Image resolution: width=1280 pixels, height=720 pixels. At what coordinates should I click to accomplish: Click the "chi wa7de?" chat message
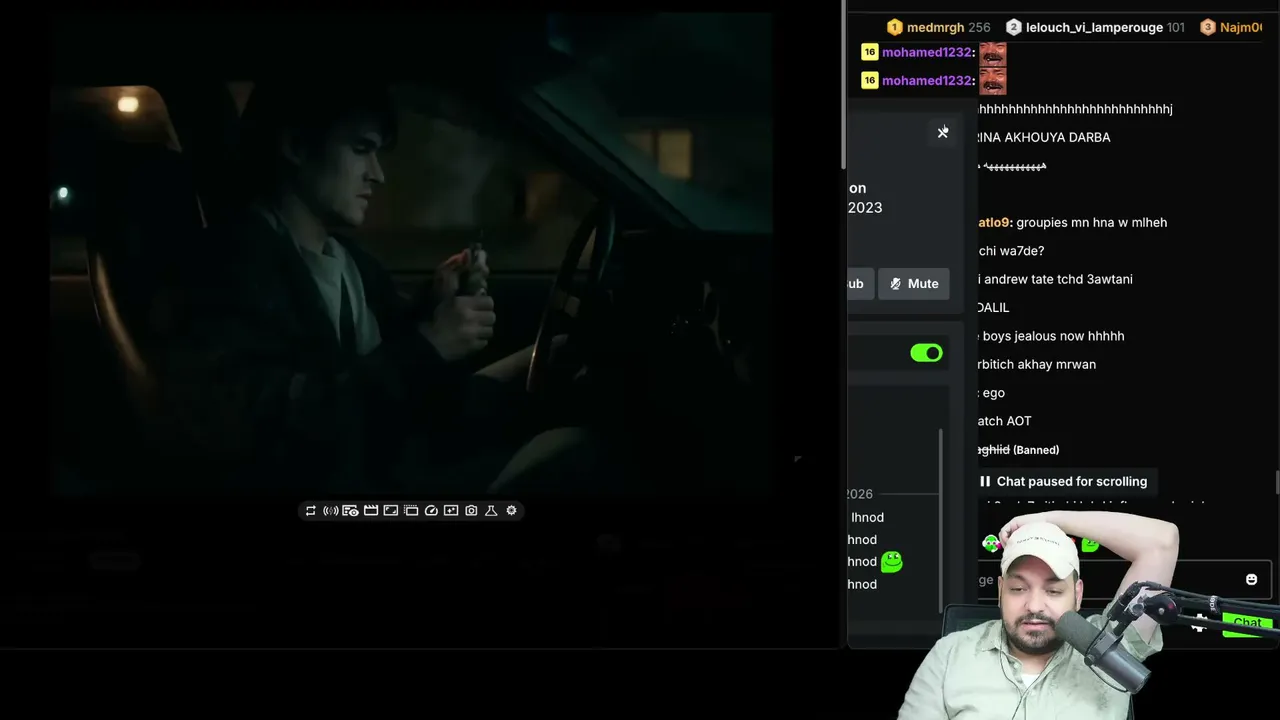[x=1011, y=251]
